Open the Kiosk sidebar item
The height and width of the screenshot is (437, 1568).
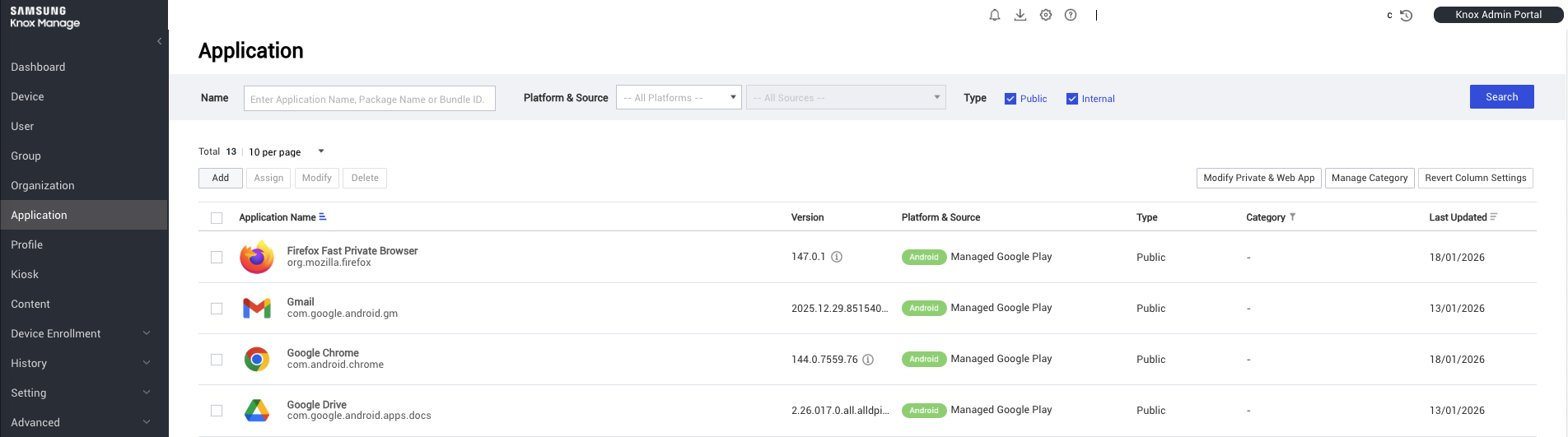point(25,274)
